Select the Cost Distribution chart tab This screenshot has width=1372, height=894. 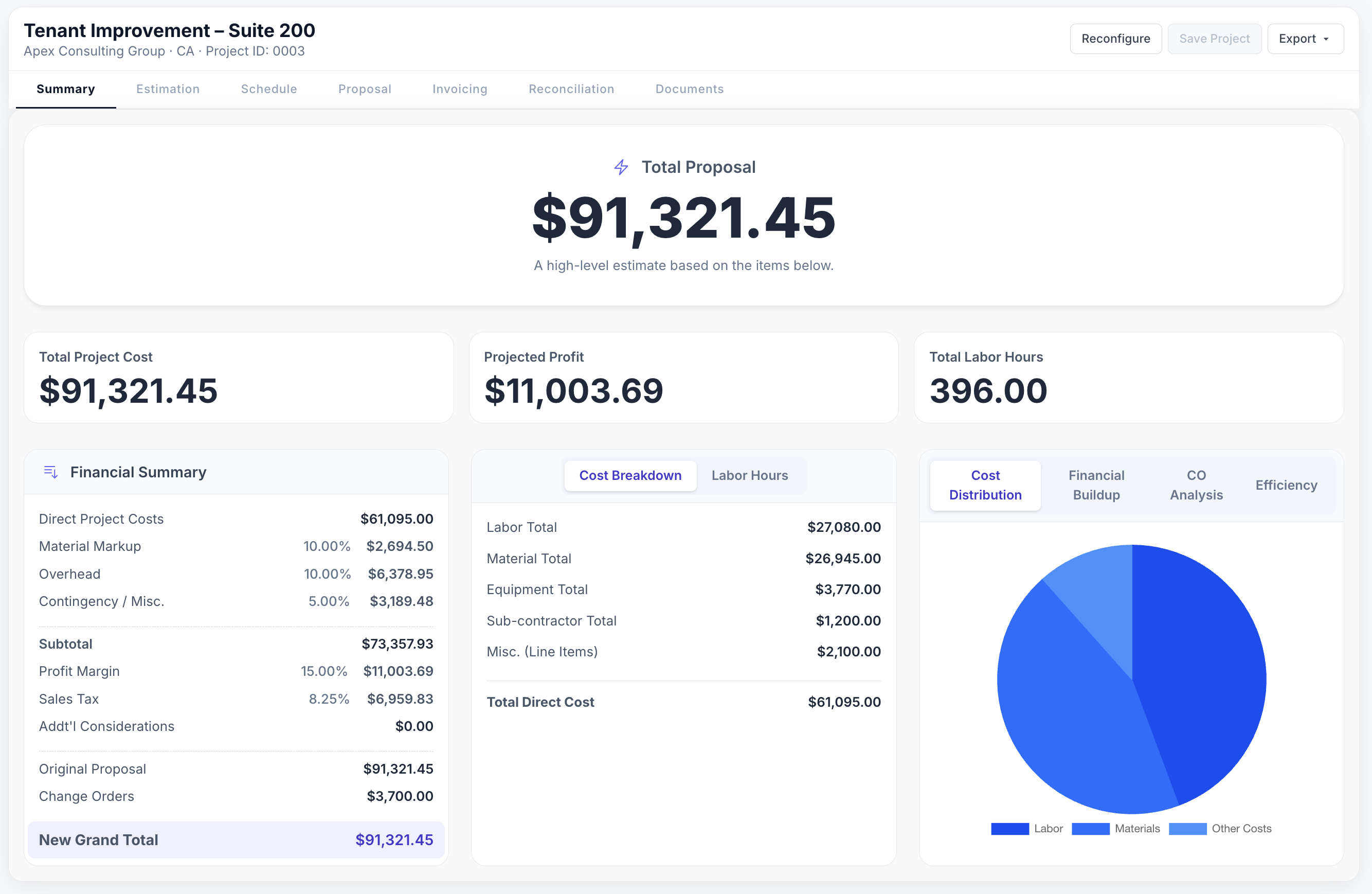coord(985,485)
